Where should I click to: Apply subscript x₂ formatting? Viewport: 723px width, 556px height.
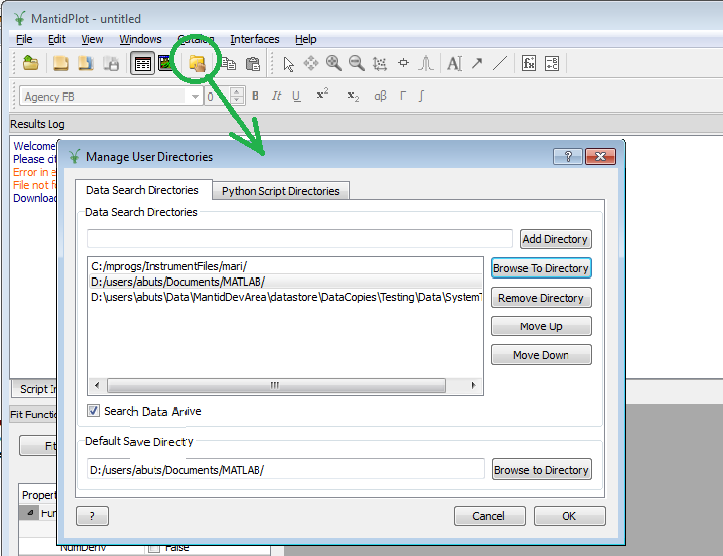click(x=353, y=96)
